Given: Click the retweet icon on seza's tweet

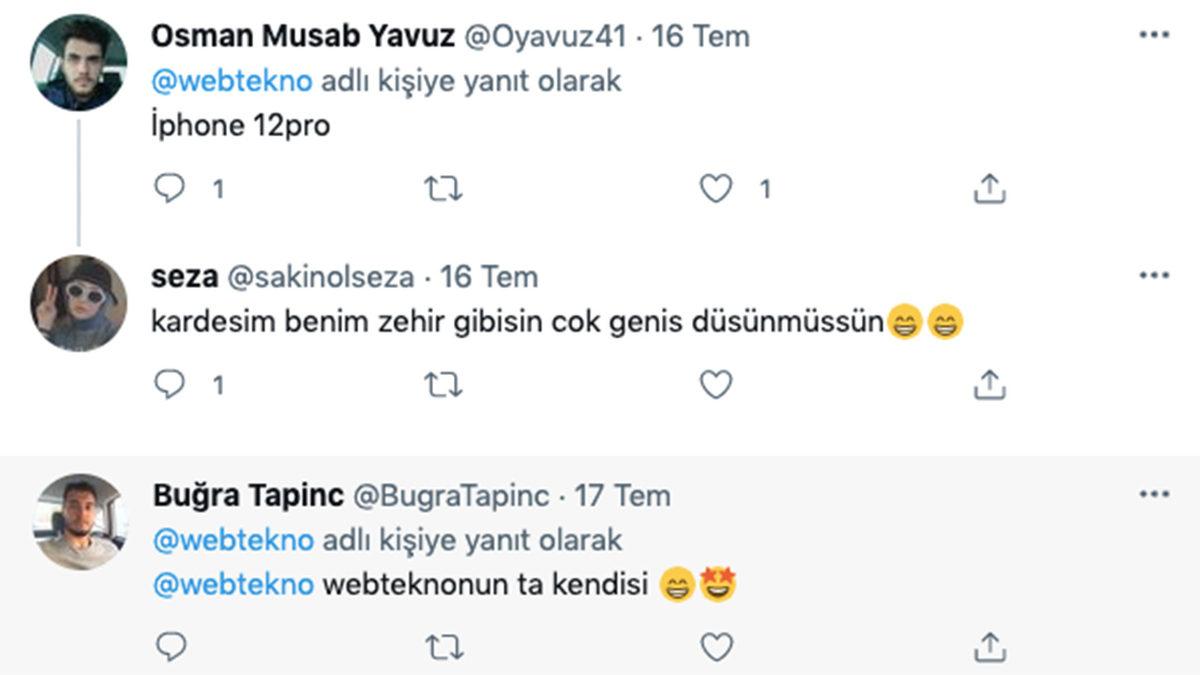Looking at the screenshot, I should click(x=444, y=382).
